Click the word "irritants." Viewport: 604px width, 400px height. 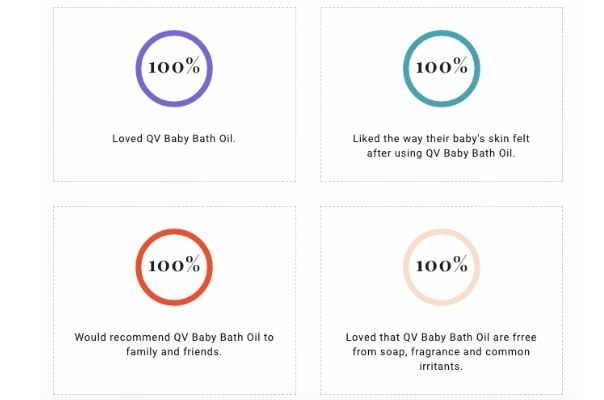point(441,367)
